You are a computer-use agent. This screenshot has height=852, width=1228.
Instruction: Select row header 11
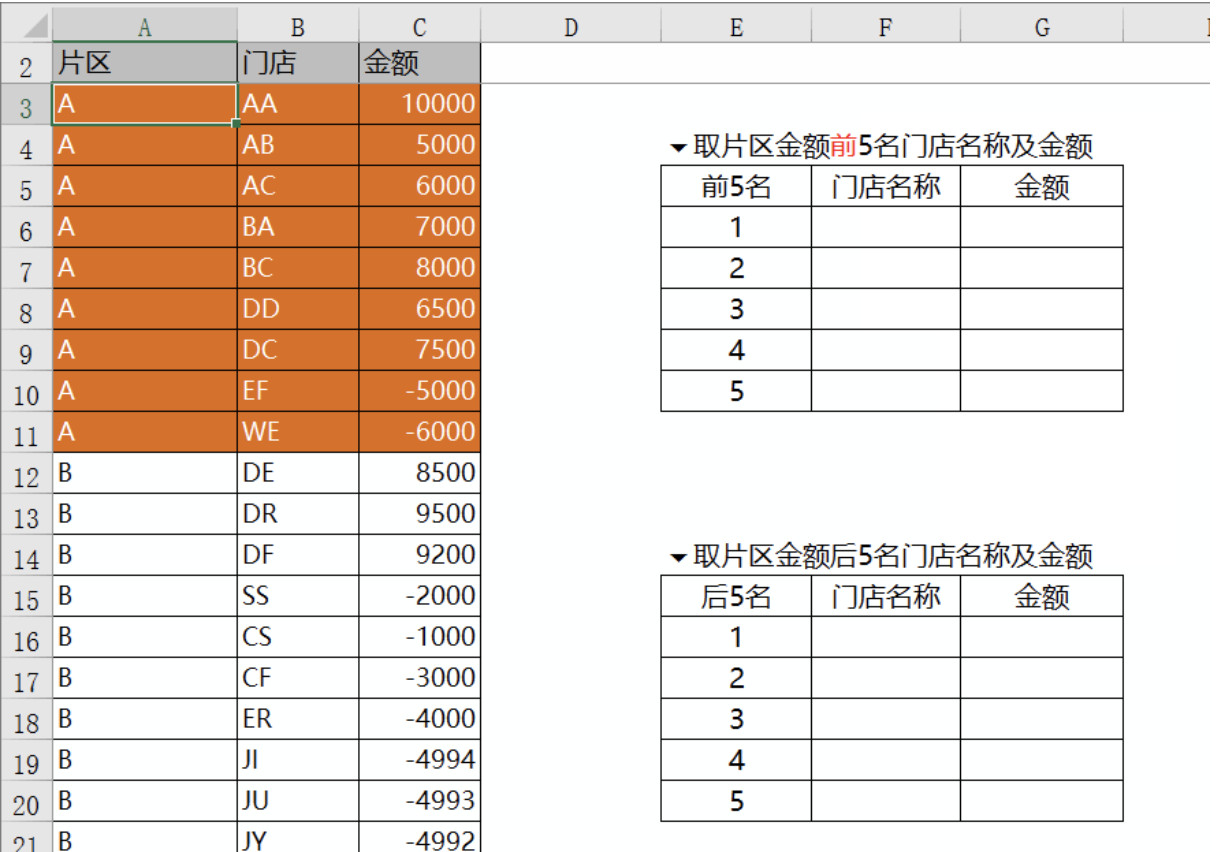click(x=22, y=428)
